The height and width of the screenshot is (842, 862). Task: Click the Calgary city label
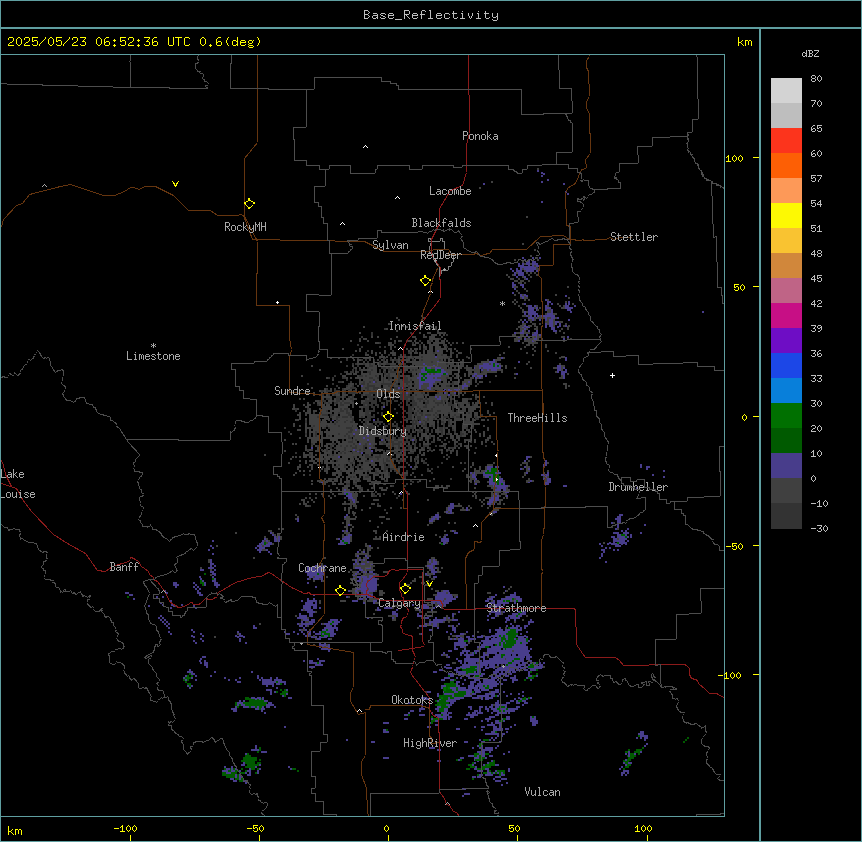point(399,603)
